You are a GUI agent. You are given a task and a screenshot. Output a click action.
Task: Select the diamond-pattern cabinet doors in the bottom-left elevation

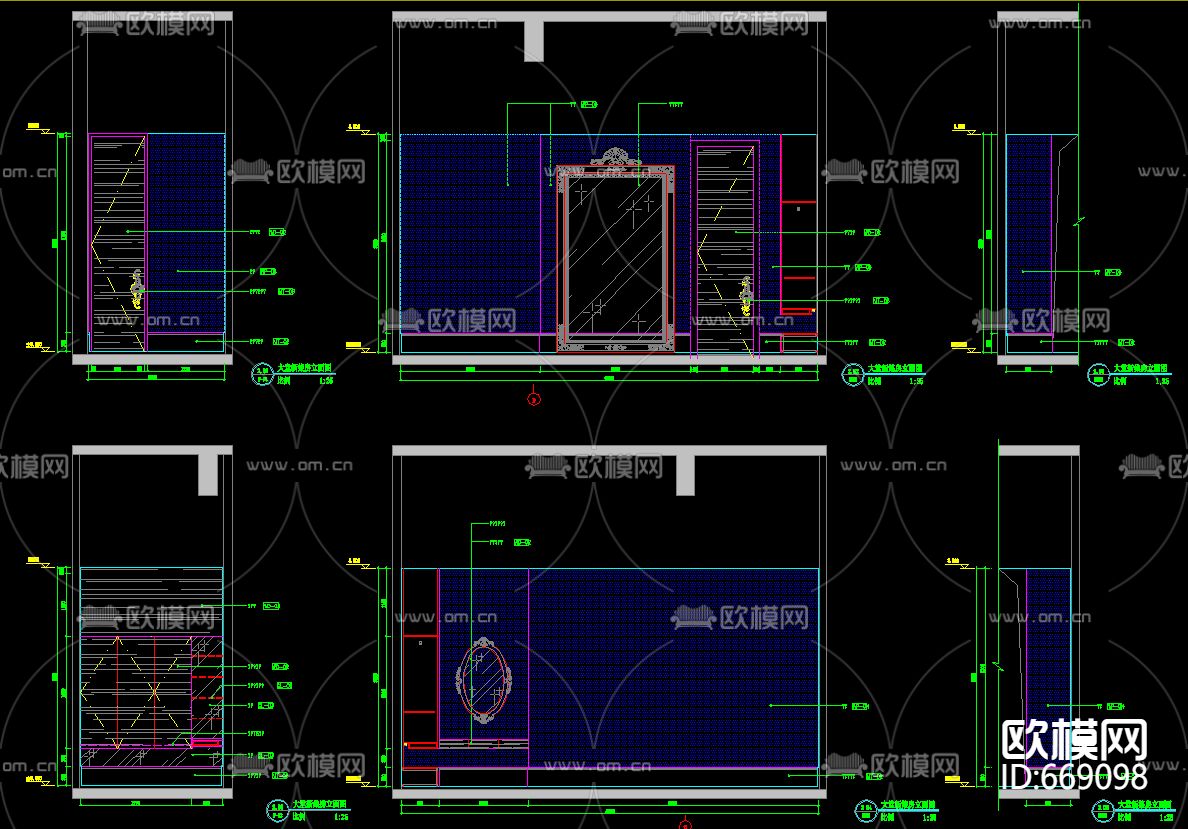point(136,691)
